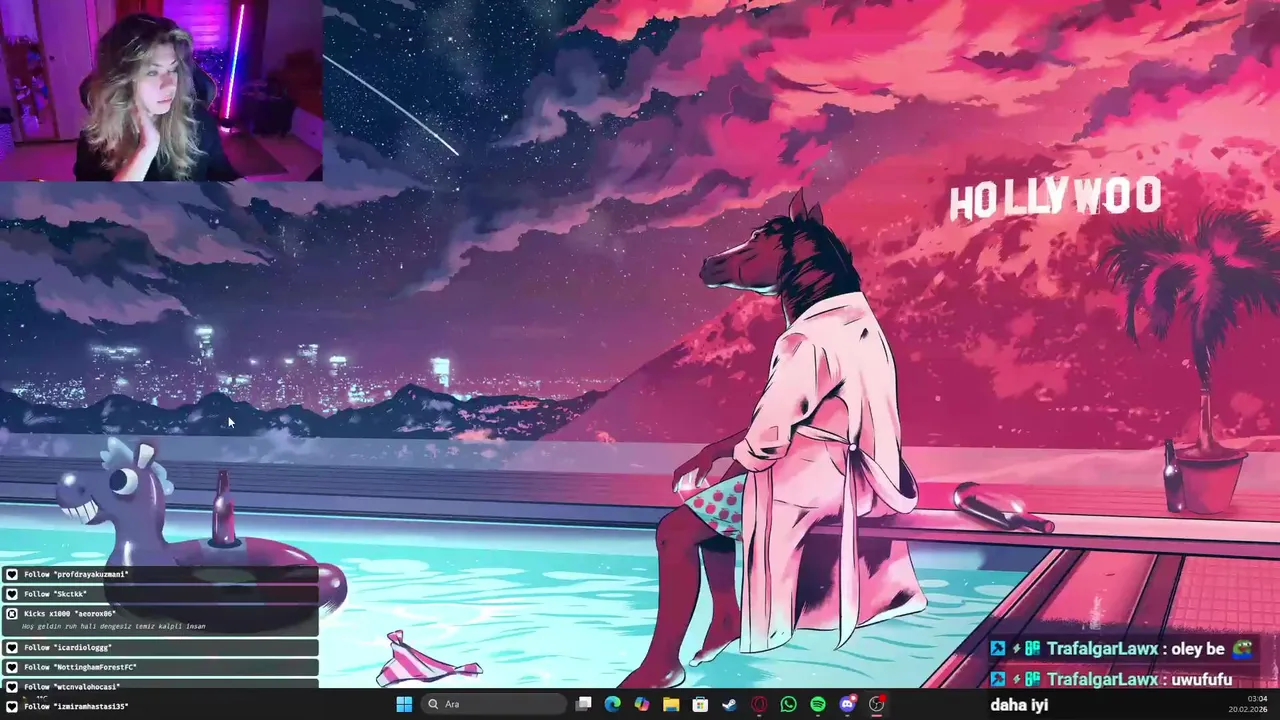Open Task View from the taskbar
The height and width of the screenshot is (720, 1280).
coord(584,704)
